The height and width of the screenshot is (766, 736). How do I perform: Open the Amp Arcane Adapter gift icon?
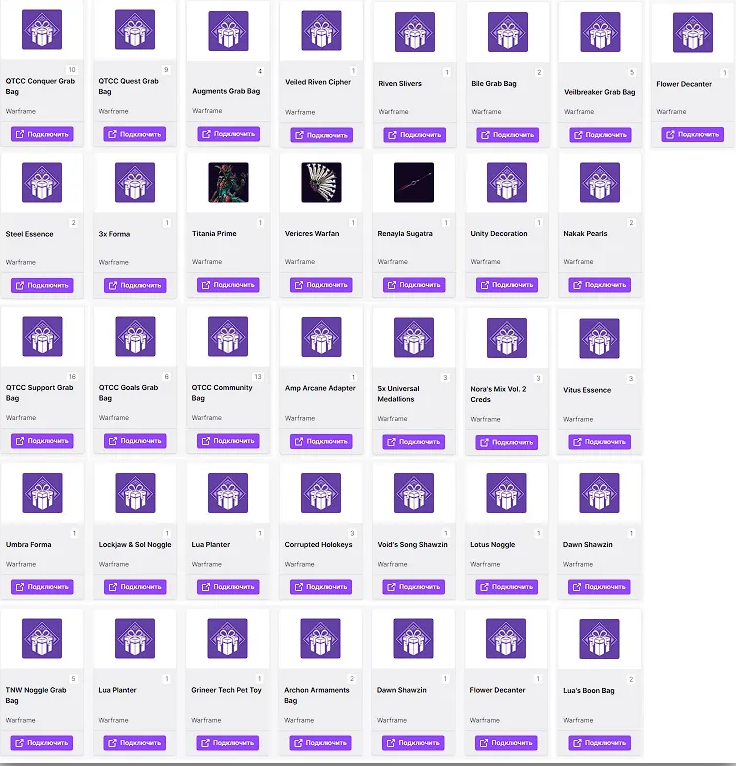pyautogui.click(x=321, y=337)
